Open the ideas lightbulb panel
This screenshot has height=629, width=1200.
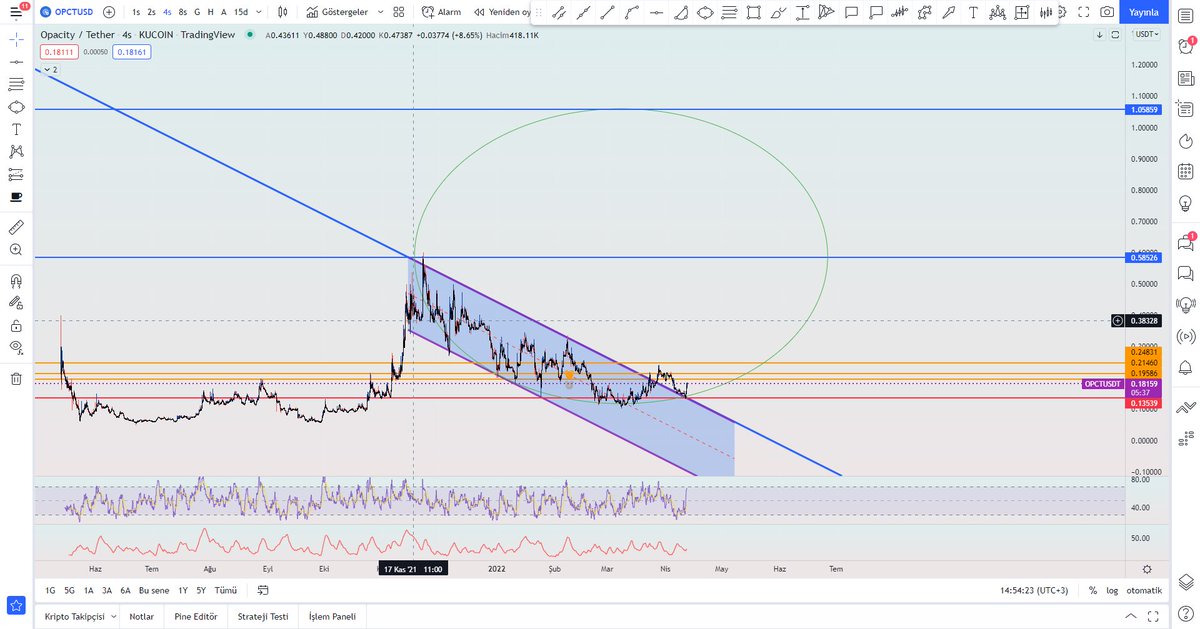click(x=1185, y=204)
